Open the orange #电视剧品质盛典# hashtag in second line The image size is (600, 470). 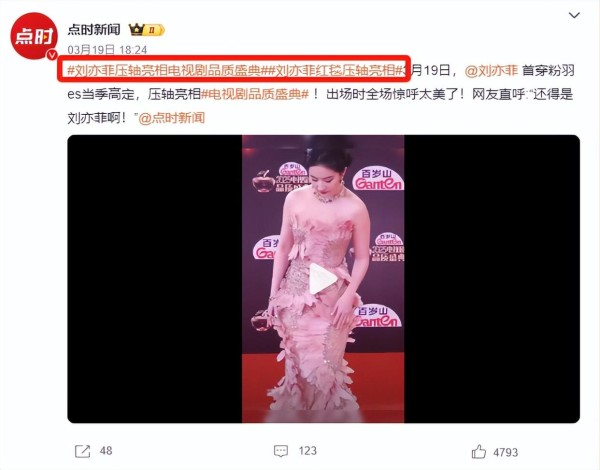coord(255,94)
